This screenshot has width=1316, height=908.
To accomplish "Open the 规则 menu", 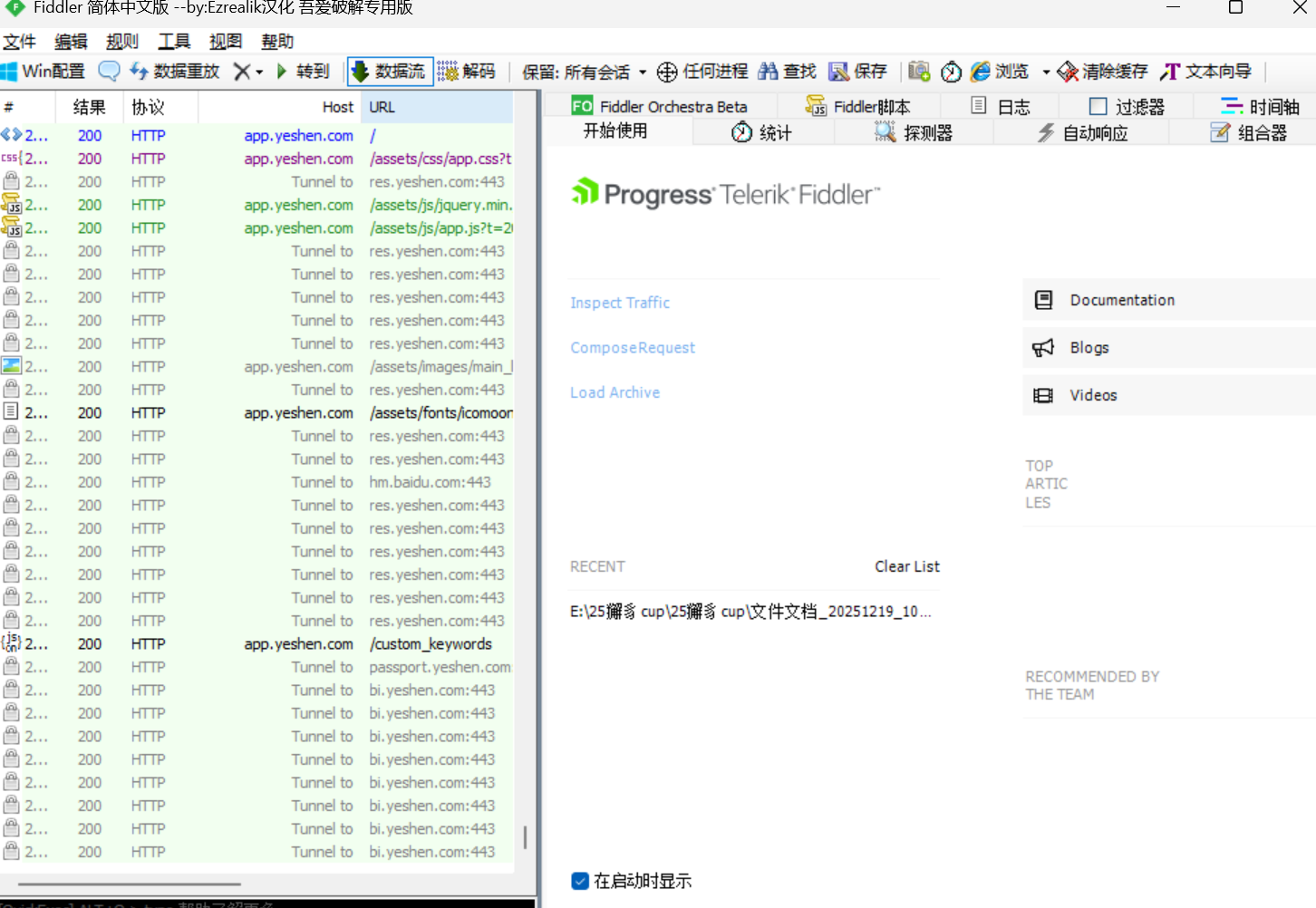I will coord(122,42).
